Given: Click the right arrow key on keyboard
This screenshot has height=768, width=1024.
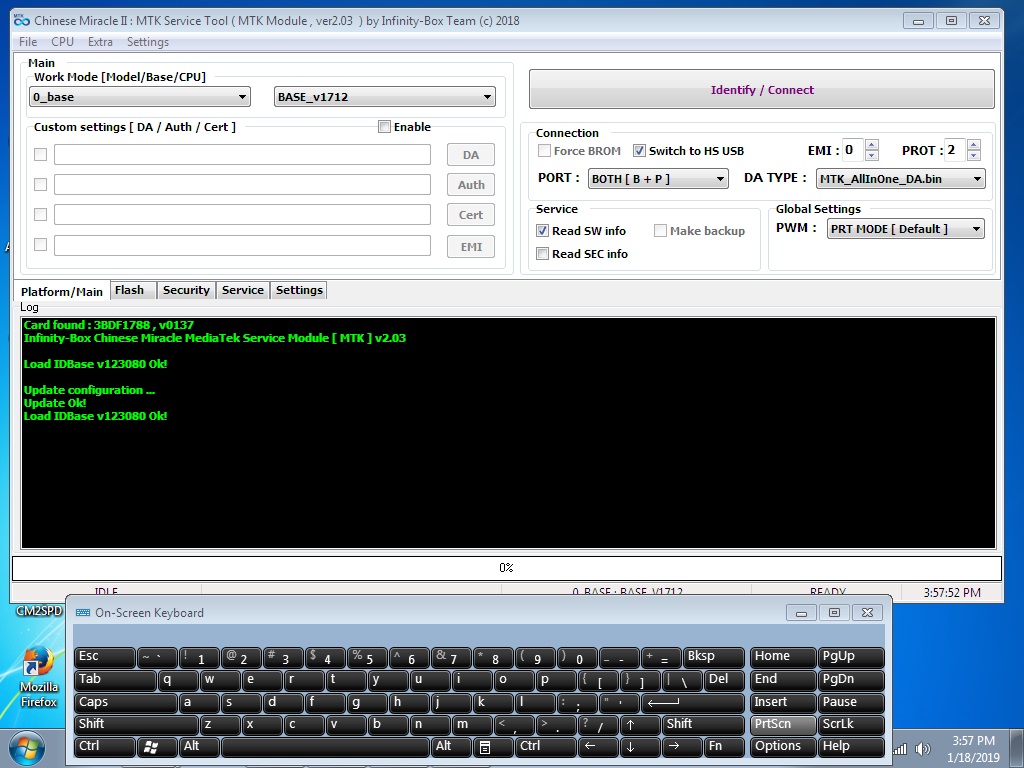Looking at the screenshot, I should [682, 746].
